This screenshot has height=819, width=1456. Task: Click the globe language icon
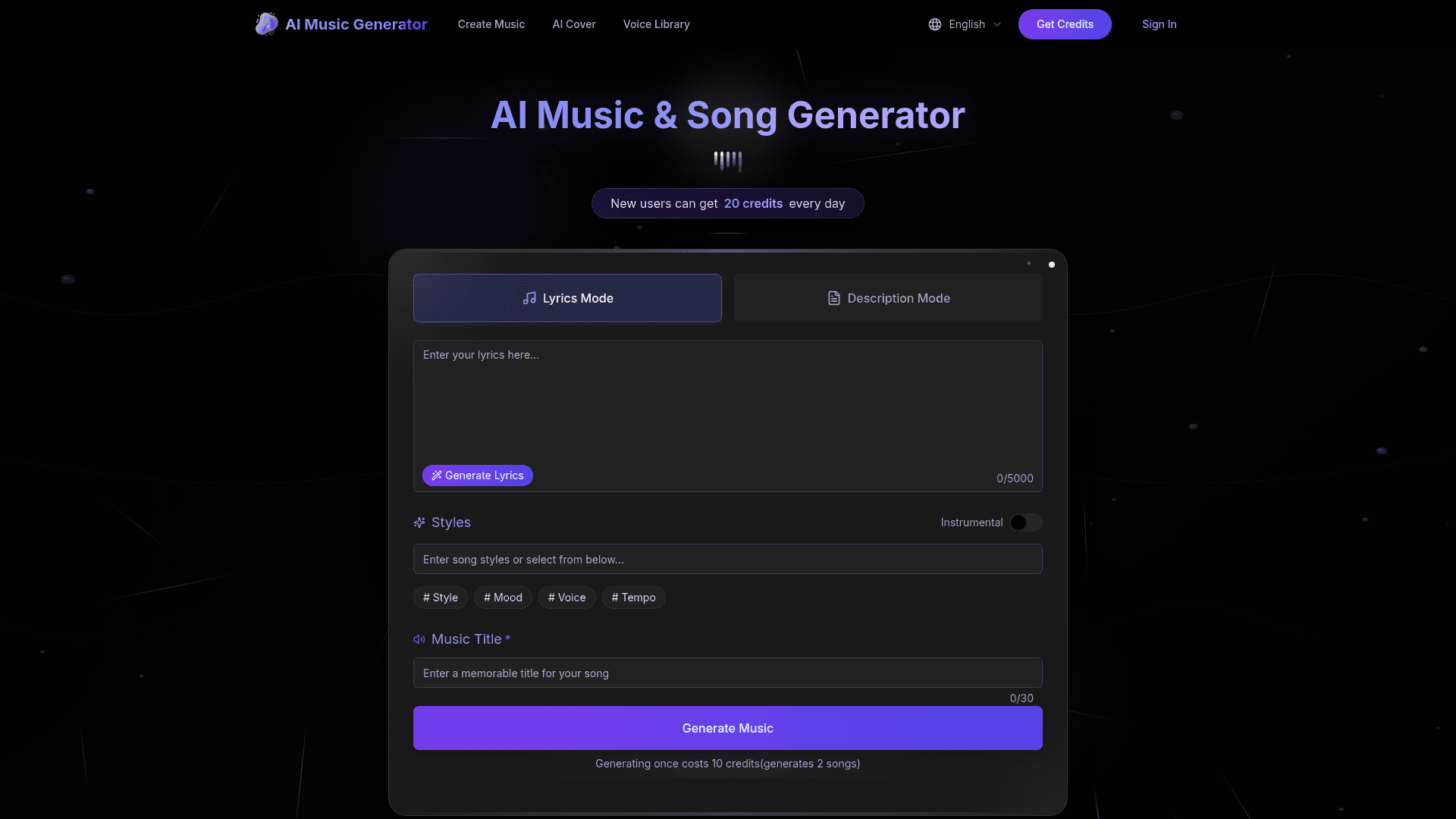(935, 24)
